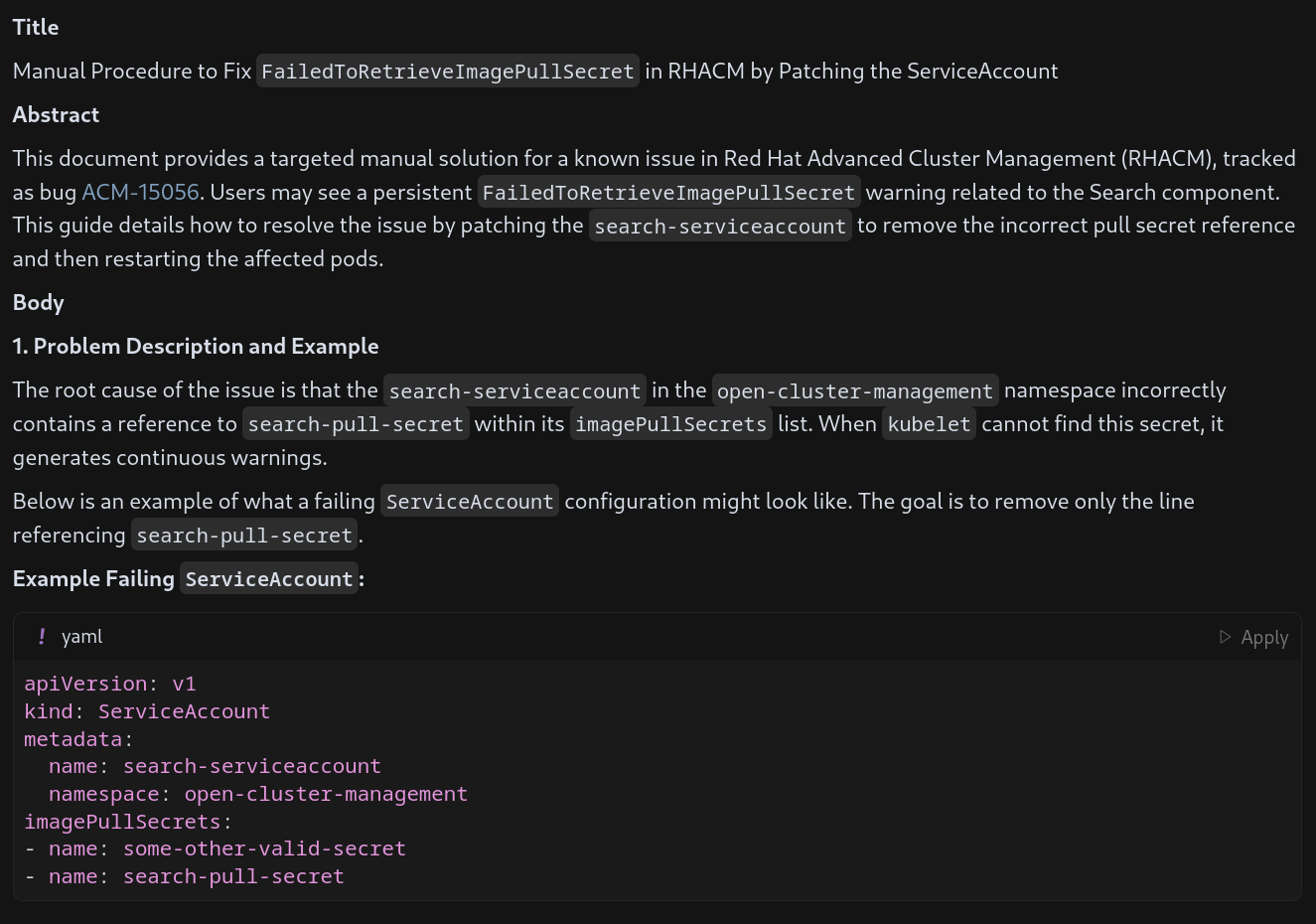Click the yaml exclamation mark file icon
This screenshot has height=924, width=1316.
pyautogui.click(x=41, y=637)
